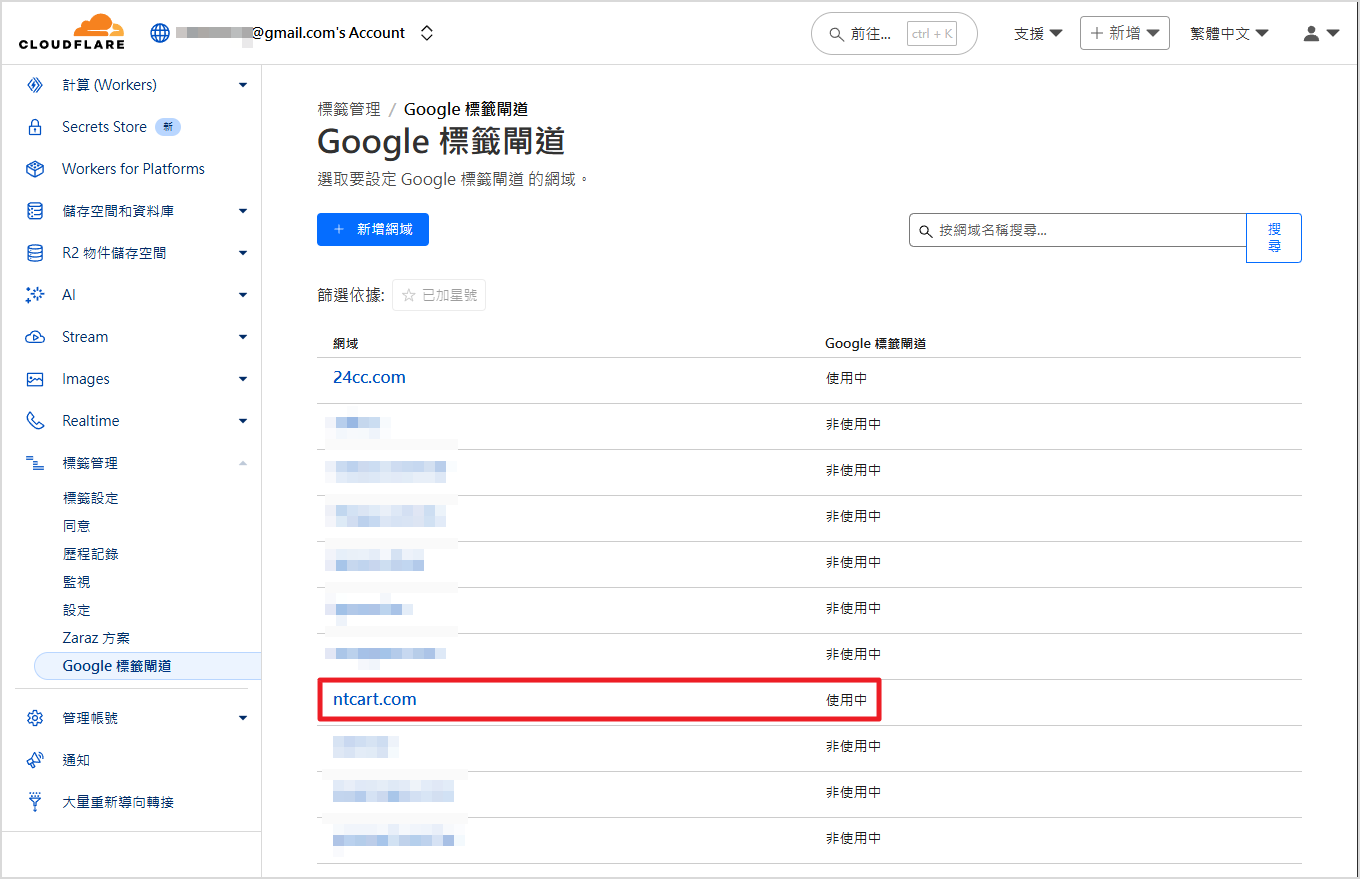The image size is (1360, 879).
Task: Click the Workers for Platforms cube icon
Action: [35, 169]
